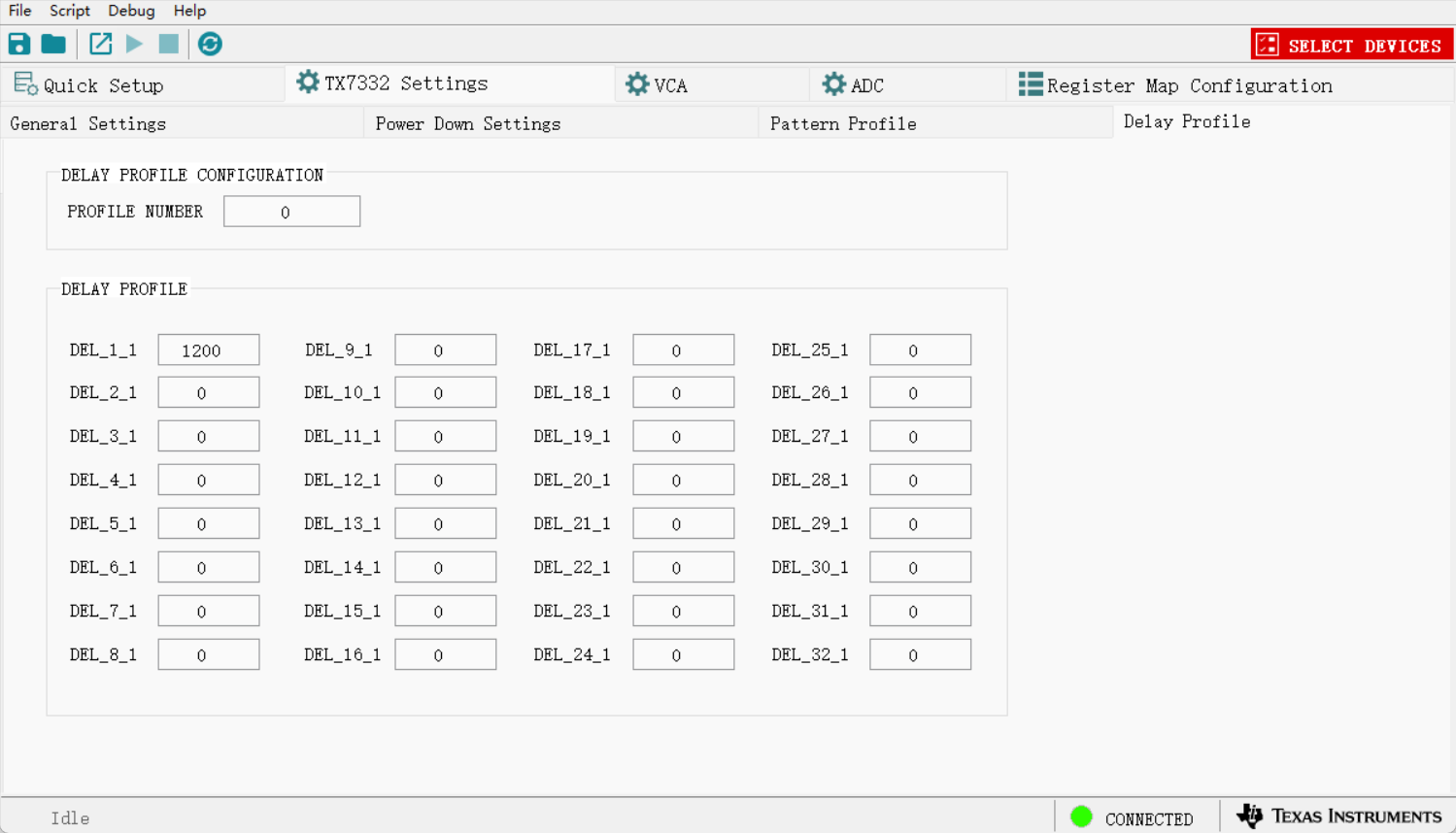Image resolution: width=1456 pixels, height=833 pixels.
Task: Click the DEL_24_1 input field
Action: 684,654
